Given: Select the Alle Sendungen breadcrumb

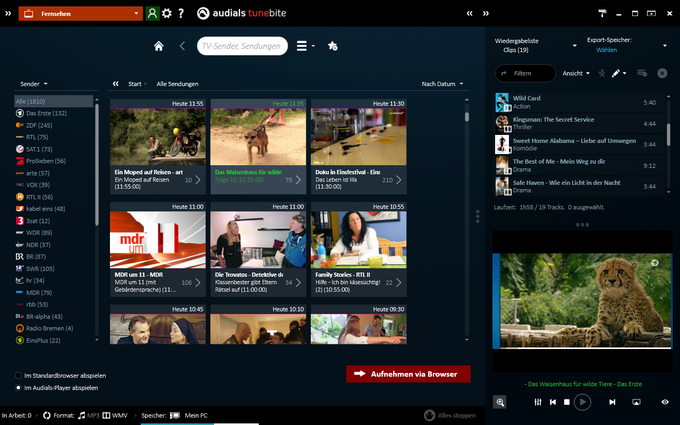Looking at the screenshot, I should 177,84.
